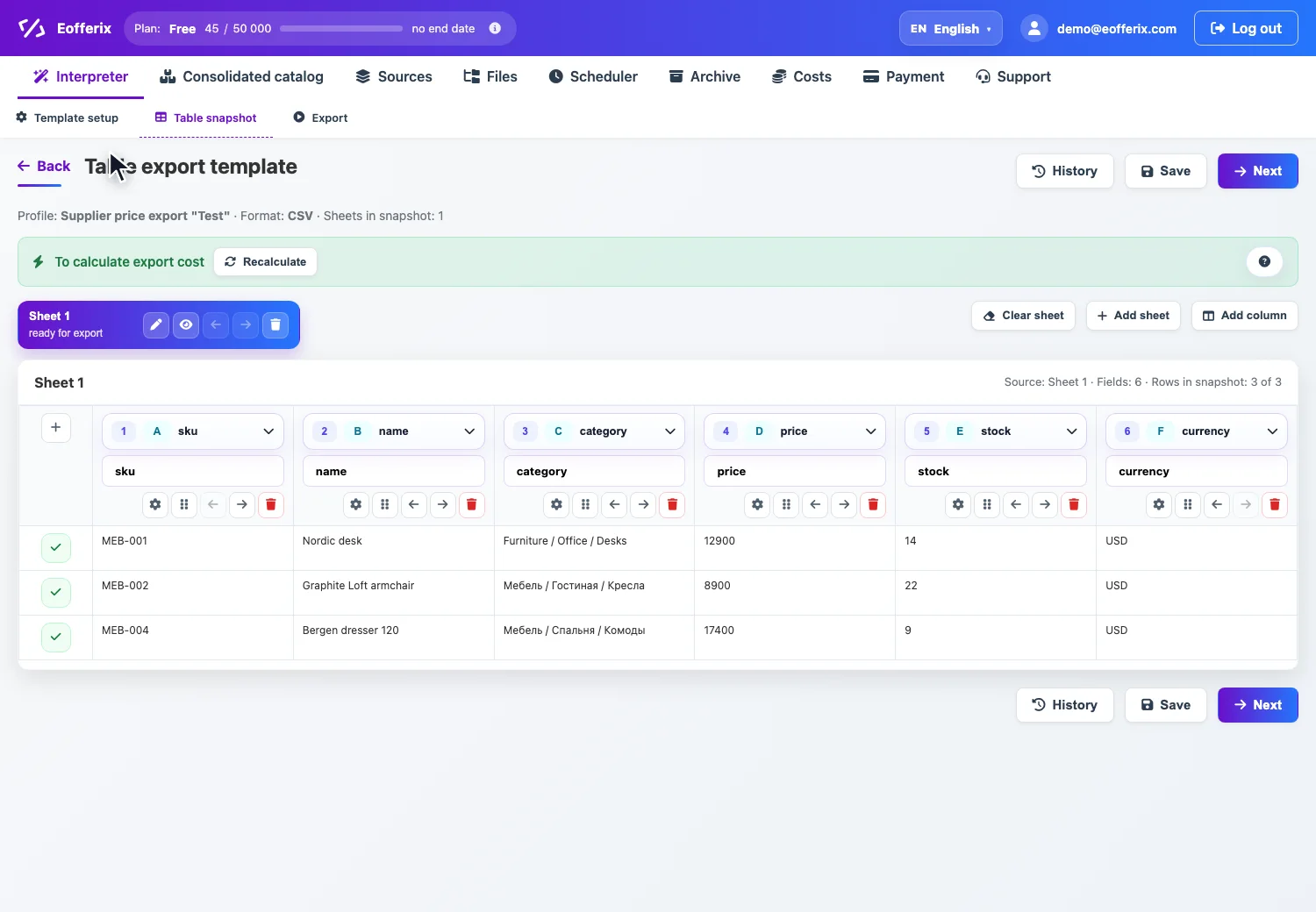Viewport: 1316px width, 912px height.
Task: Move name column left
Action: coord(414,504)
